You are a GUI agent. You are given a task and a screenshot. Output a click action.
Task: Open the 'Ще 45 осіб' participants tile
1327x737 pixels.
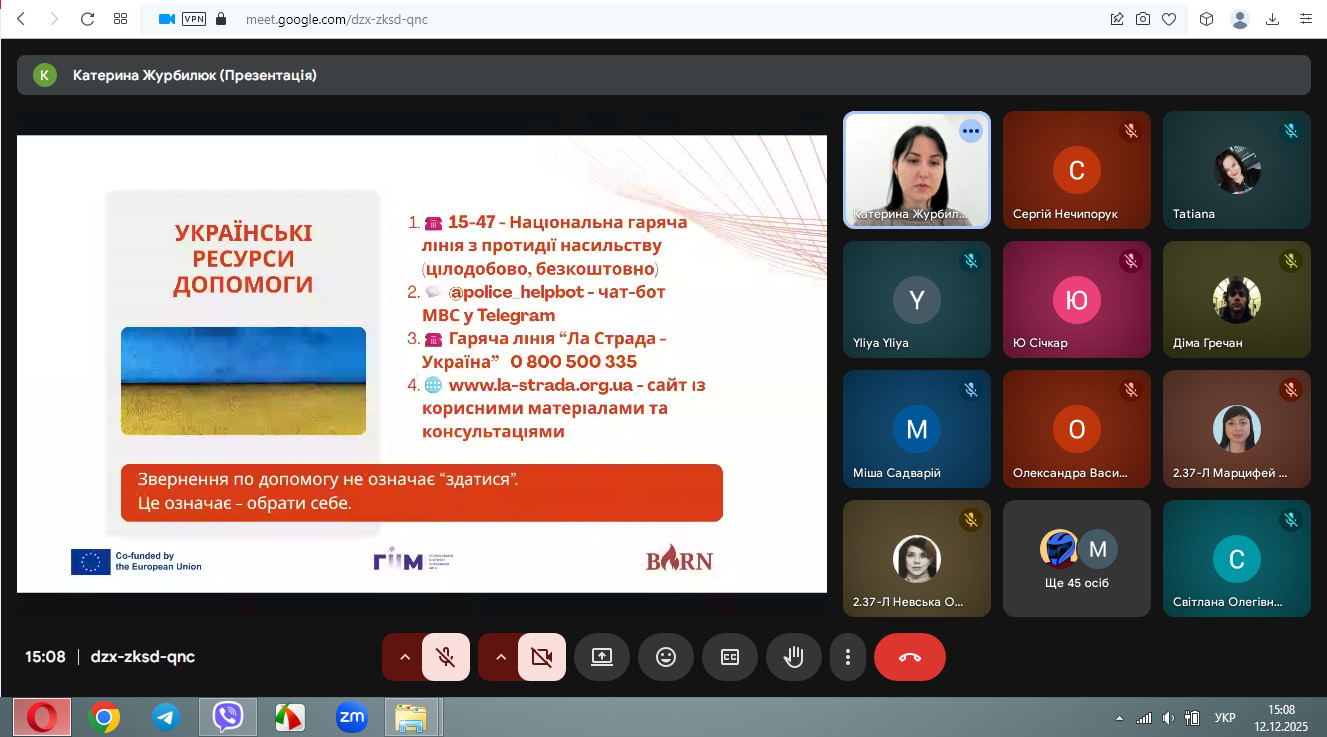(x=1076, y=558)
